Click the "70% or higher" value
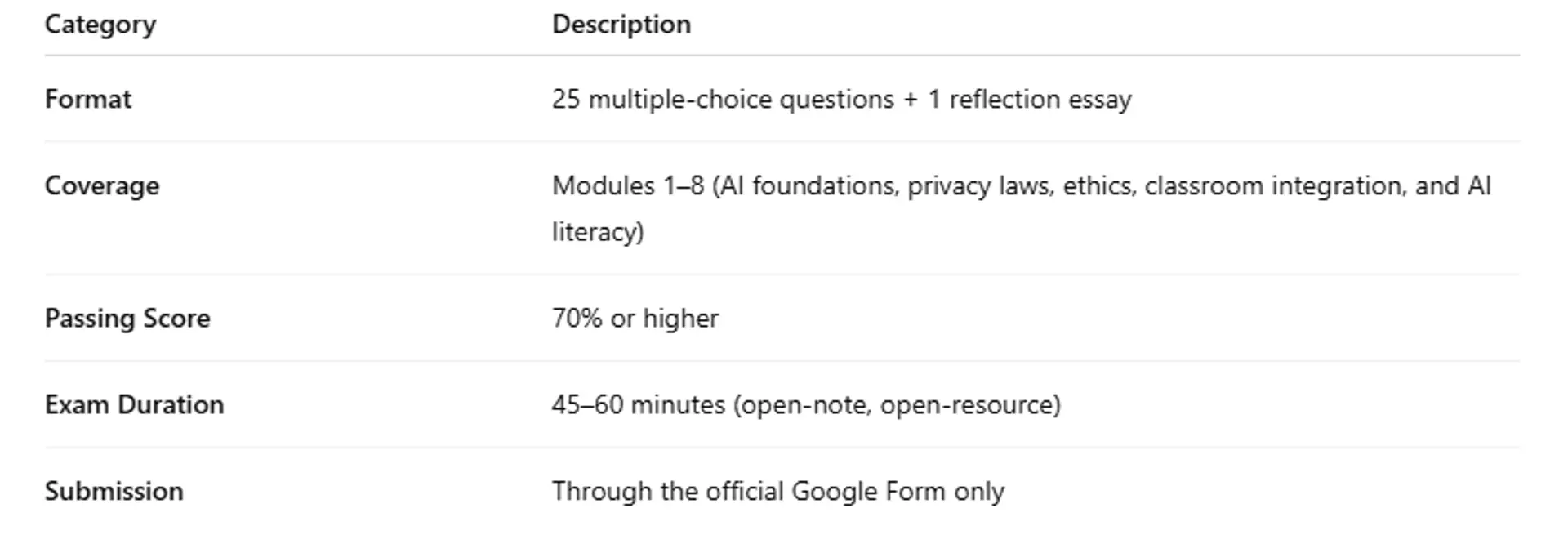The image size is (1568, 544). click(635, 318)
